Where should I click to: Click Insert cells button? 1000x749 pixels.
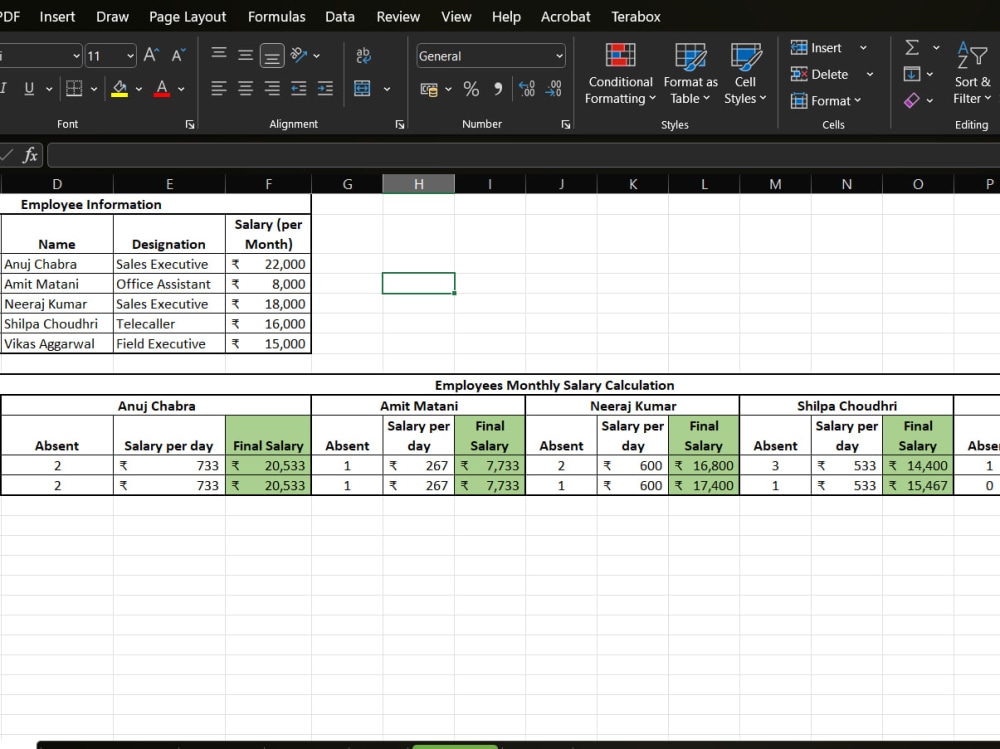point(817,48)
